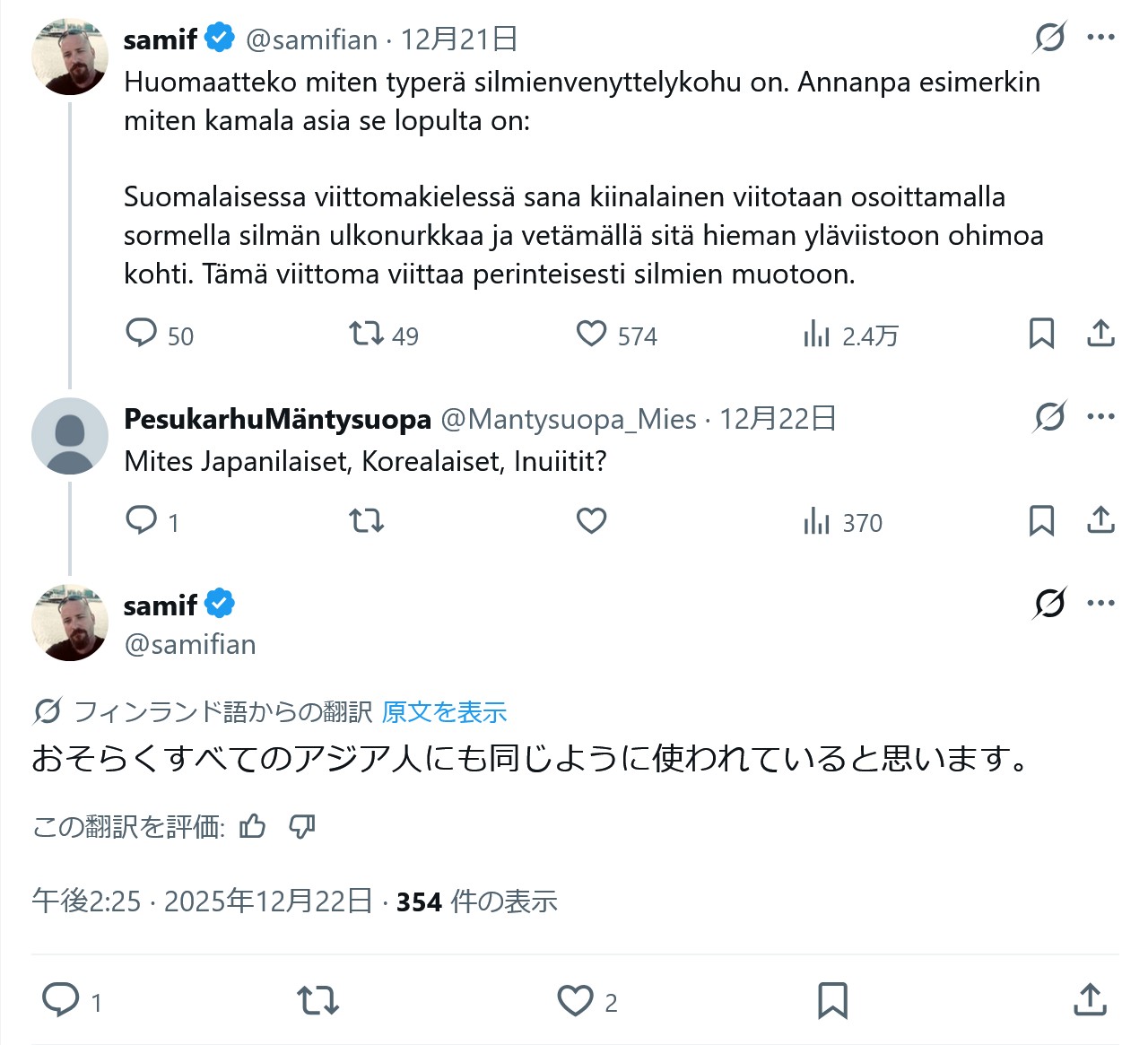The height and width of the screenshot is (1045, 1148).
Task: Click Grok icon on first samif tweet
Action: coord(1049,38)
